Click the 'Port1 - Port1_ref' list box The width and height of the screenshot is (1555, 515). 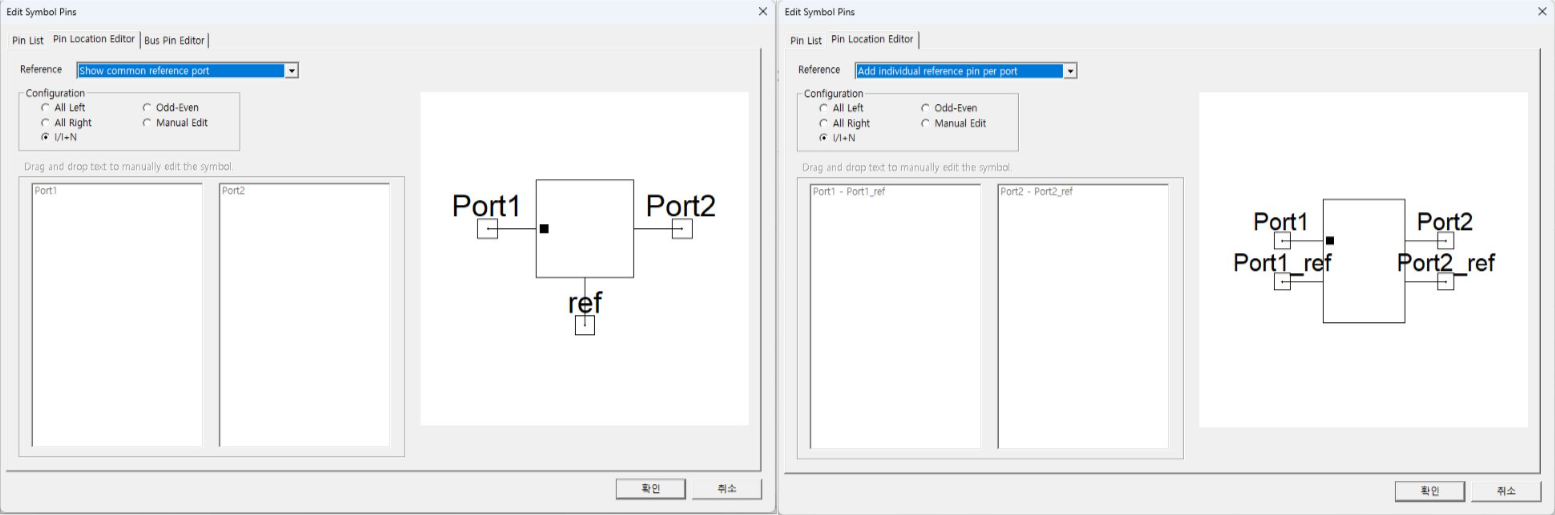click(895, 315)
